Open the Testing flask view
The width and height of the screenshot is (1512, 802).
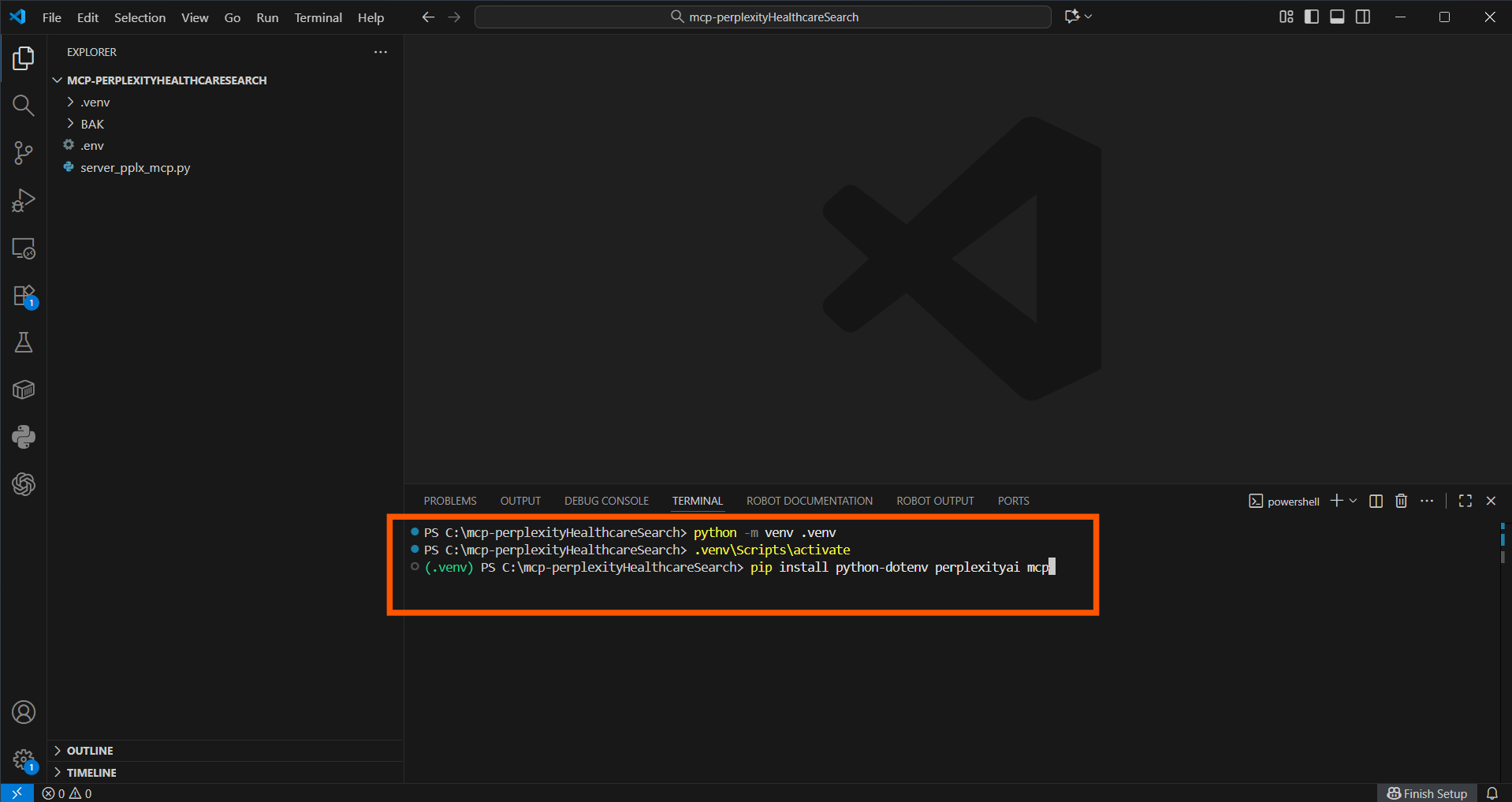(x=24, y=342)
